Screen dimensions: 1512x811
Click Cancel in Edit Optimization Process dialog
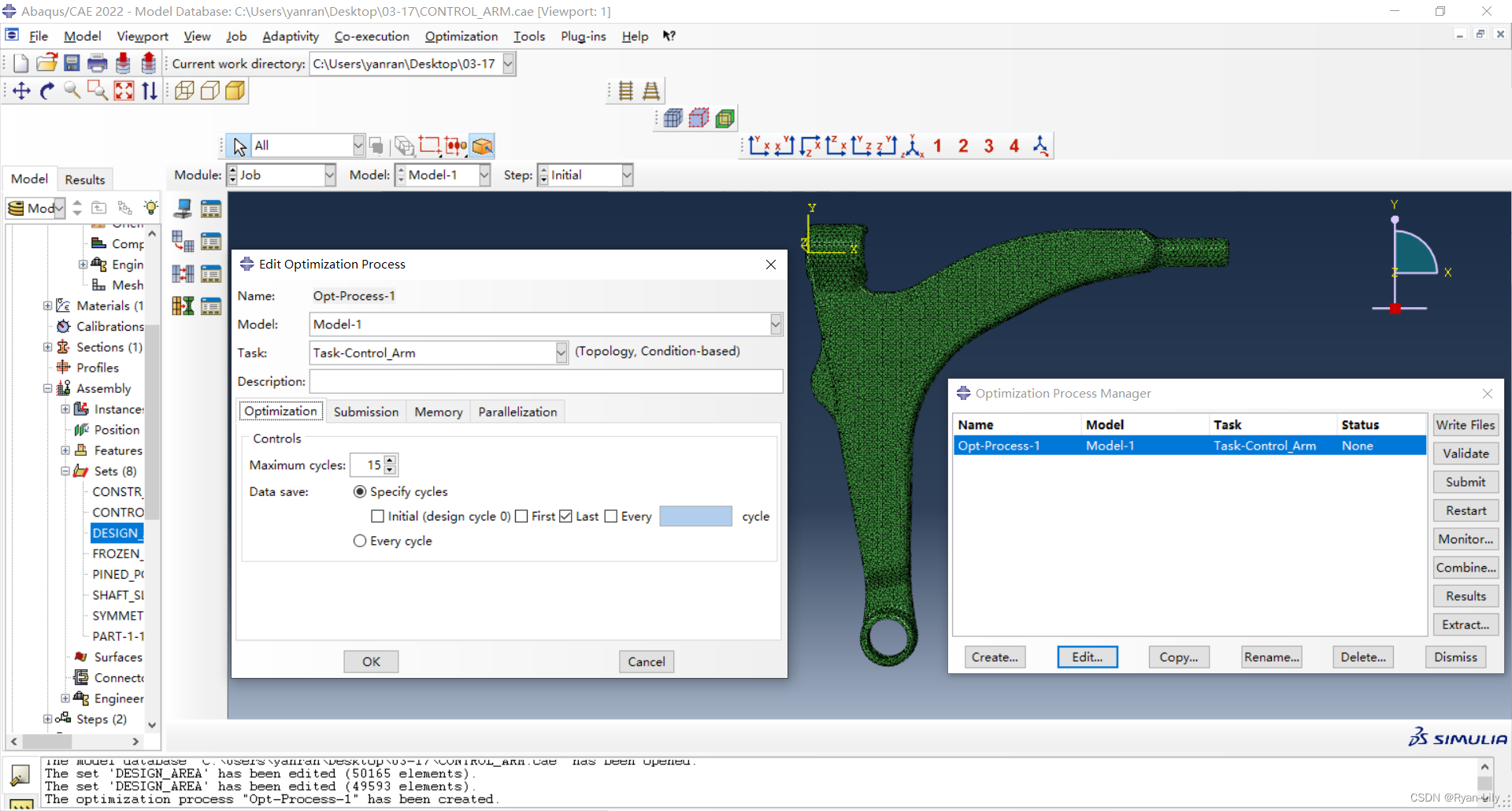pos(647,661)
